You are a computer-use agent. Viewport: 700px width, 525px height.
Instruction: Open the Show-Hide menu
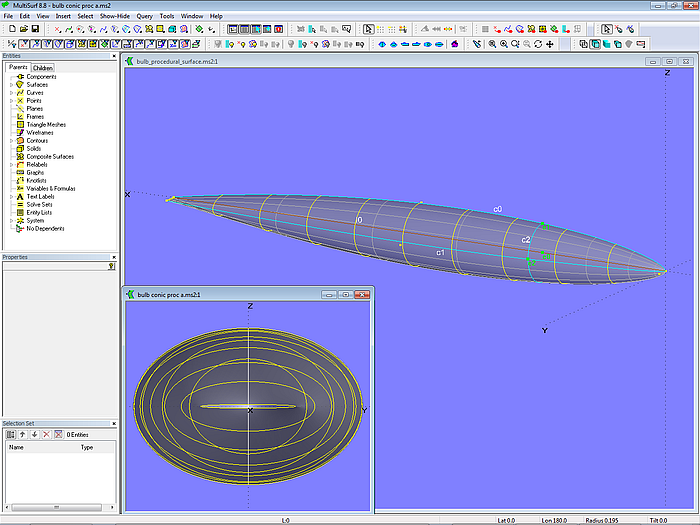(x=114, y=16)
